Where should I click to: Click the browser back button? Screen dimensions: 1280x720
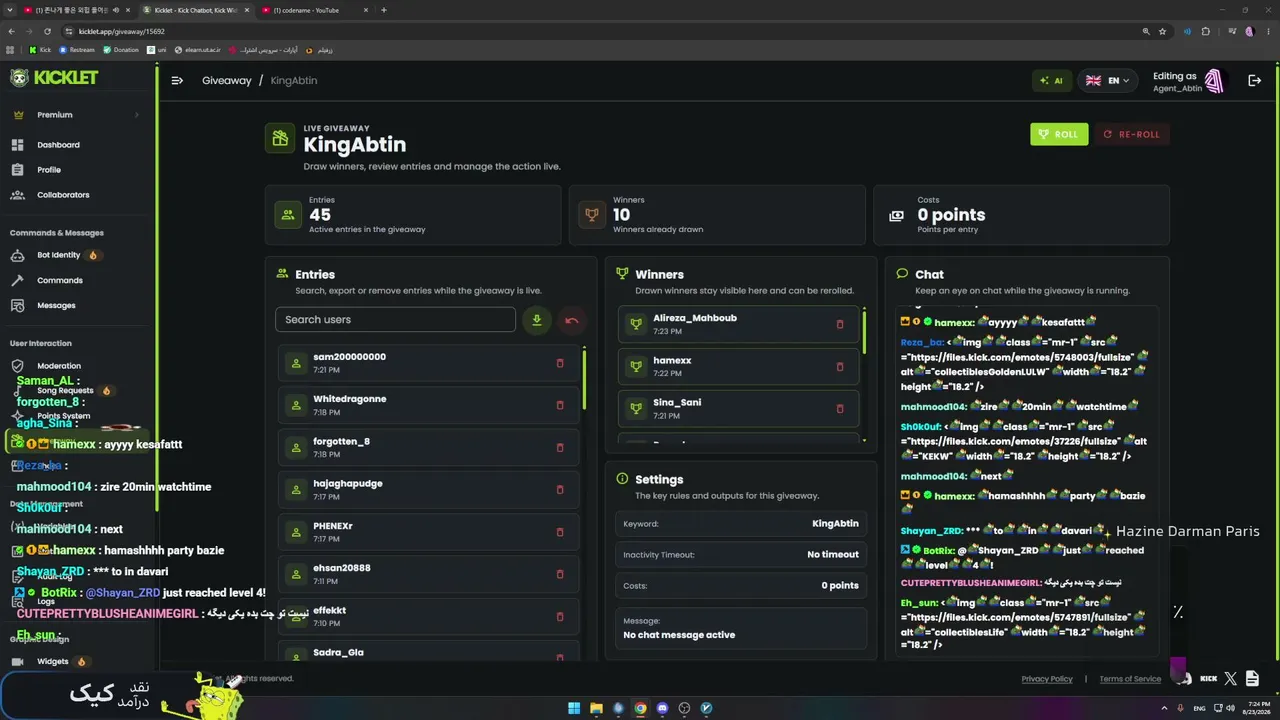pyautogui.click(x=11, y=31)
